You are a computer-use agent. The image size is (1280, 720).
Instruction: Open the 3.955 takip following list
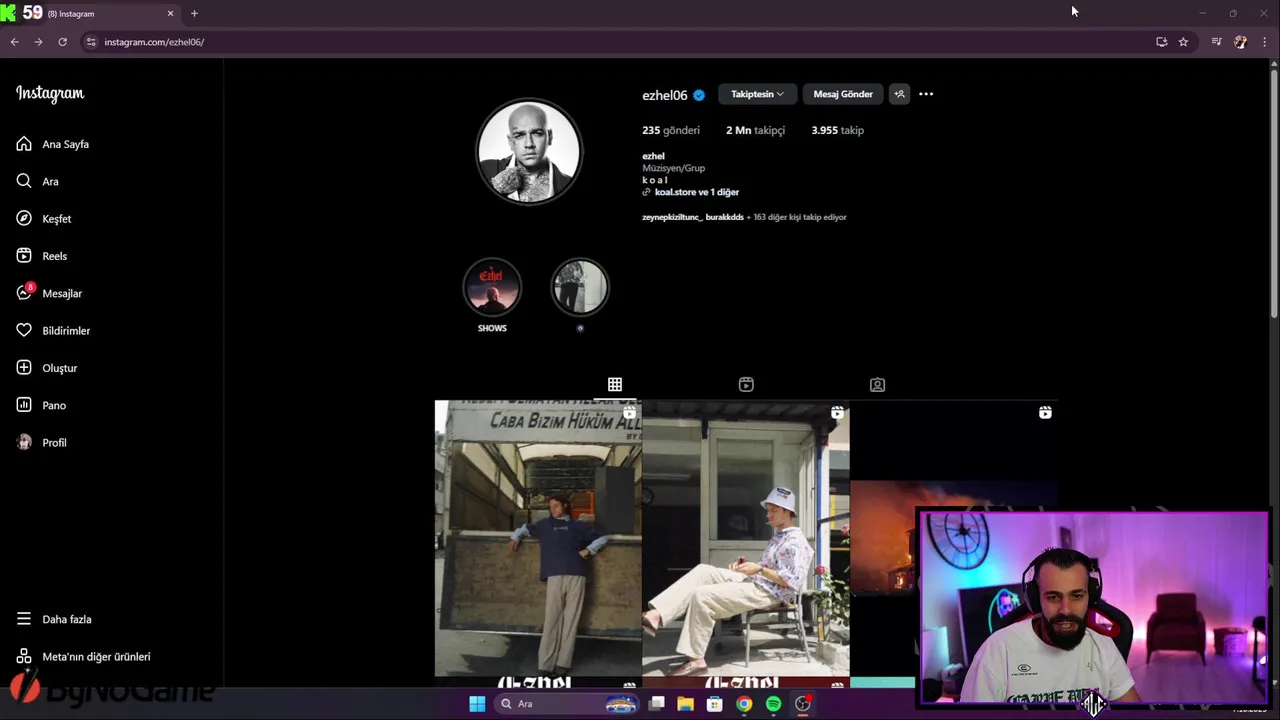[x=837, y=130]
